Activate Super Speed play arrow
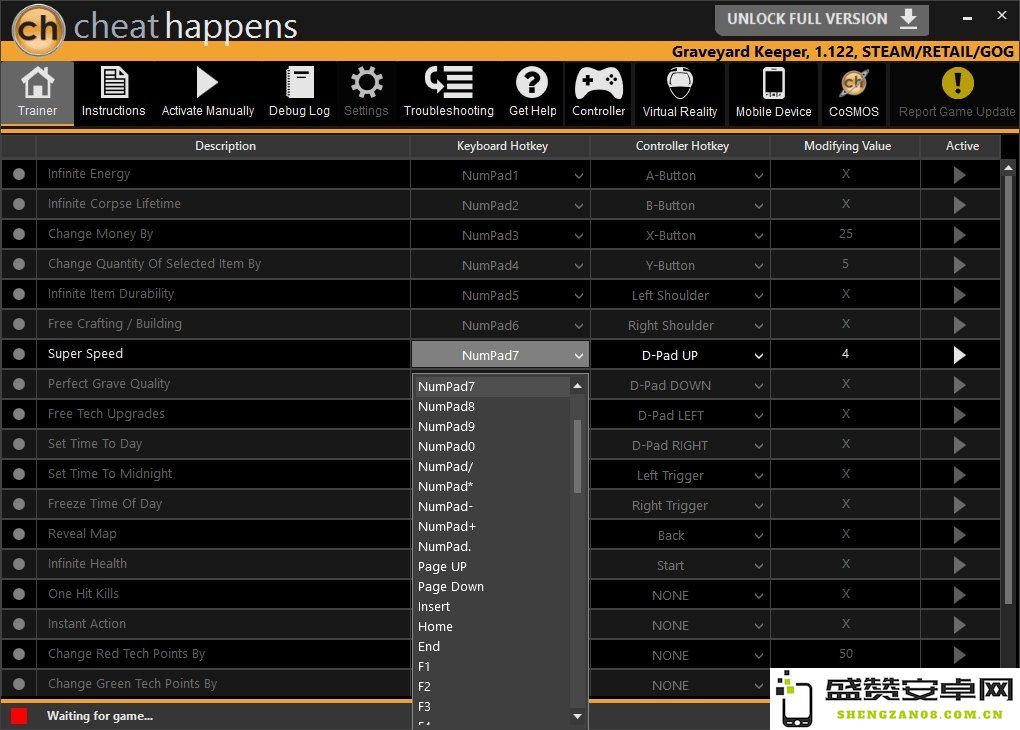The width and height of the screenshot is (1020, 730). click(x=960, y=355)
